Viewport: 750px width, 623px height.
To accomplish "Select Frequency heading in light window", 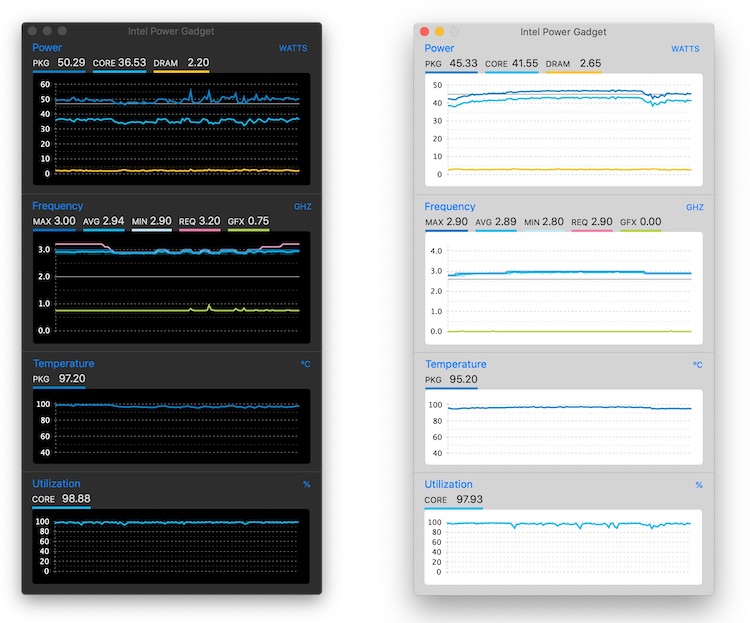I will pos(450,207).
